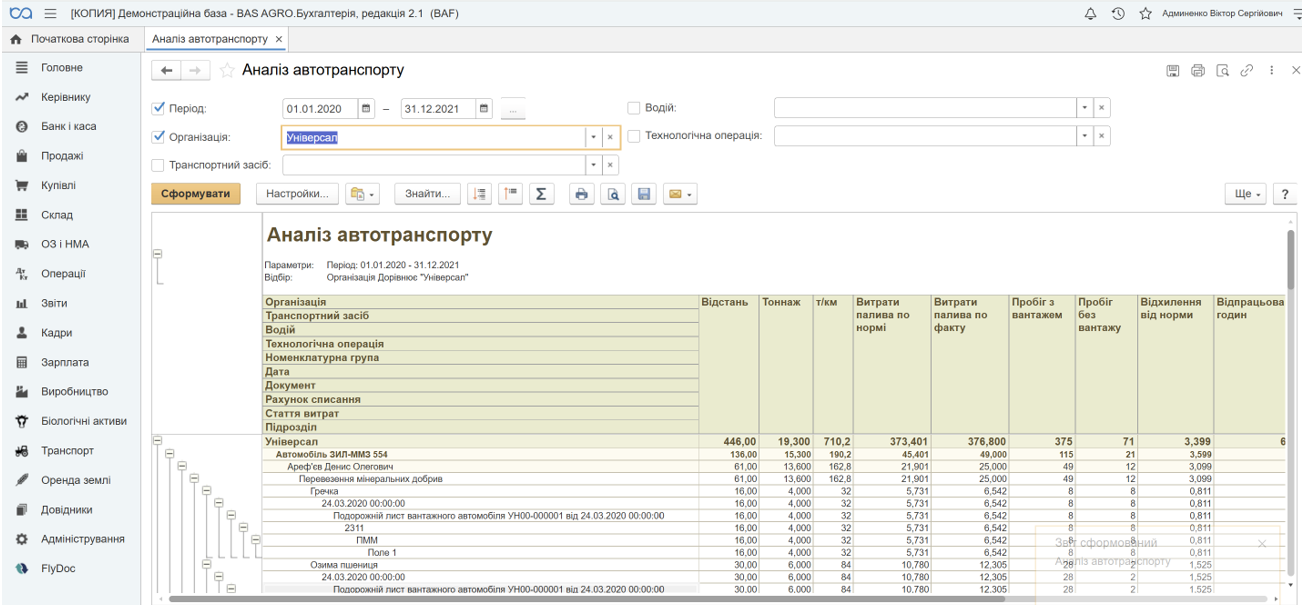
Task: Collapse Автомобіль ЗИЛ-ММЗ 554 group
Action: coord(169,453)
